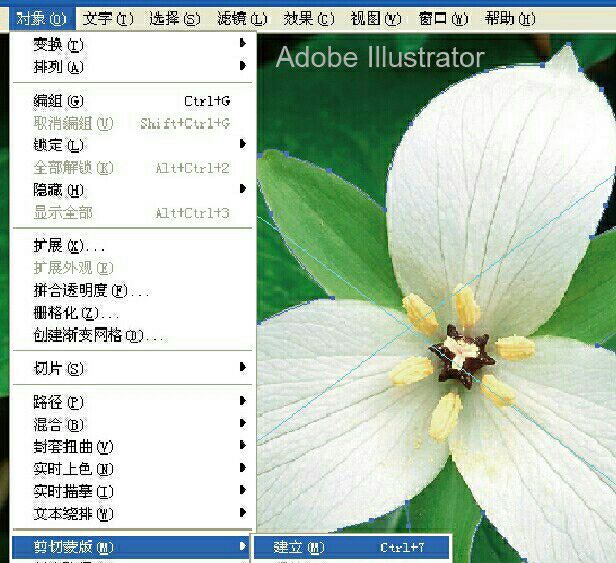Screen dimensions: 616x563
Task: Choose 栅格化(Z)... menu entry
Action: pos(133,313)
